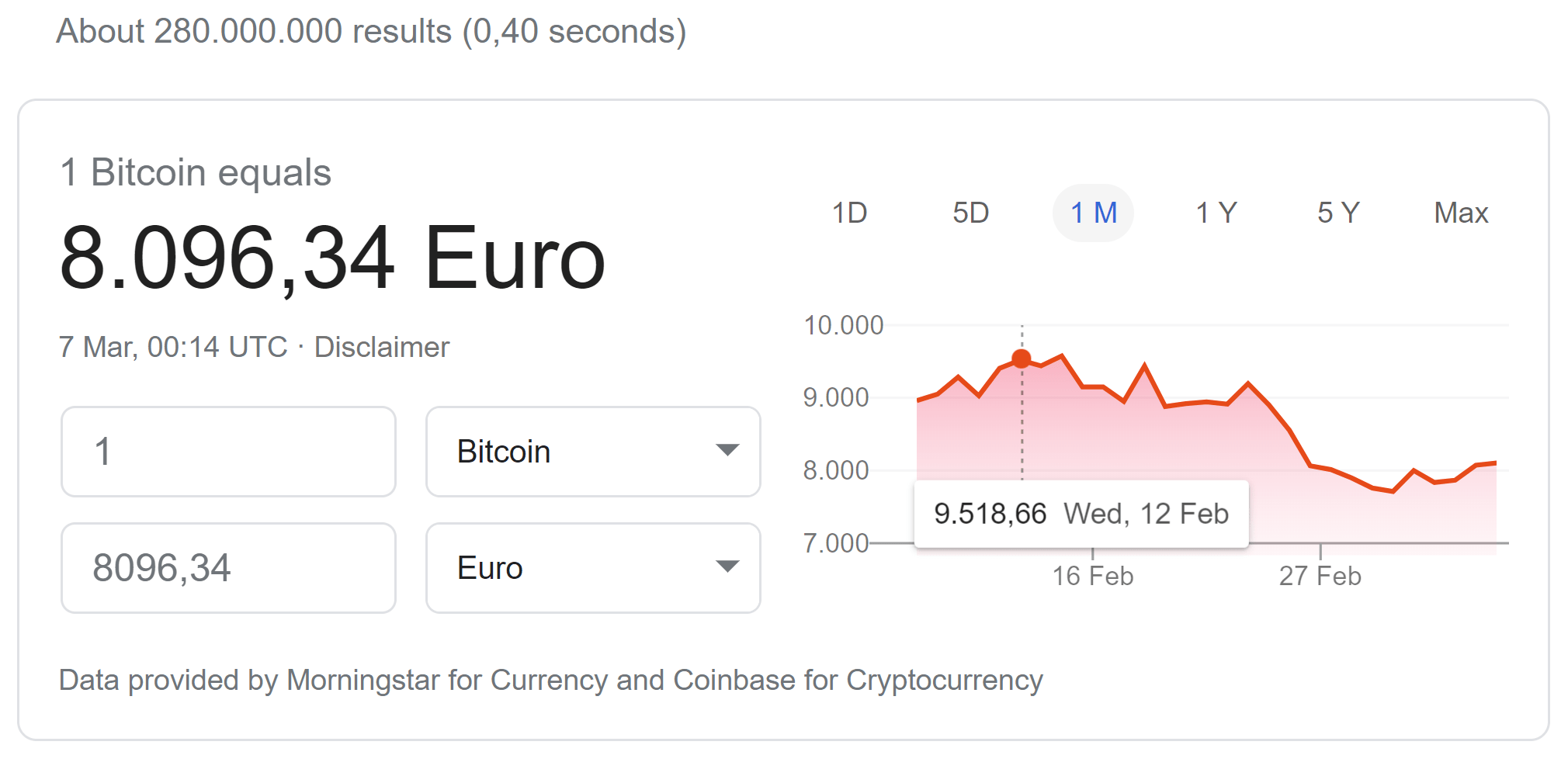Viewport: 1568px width, 783px height.
Task: Click the orange data point on chart
Action: click(1022, 359)
